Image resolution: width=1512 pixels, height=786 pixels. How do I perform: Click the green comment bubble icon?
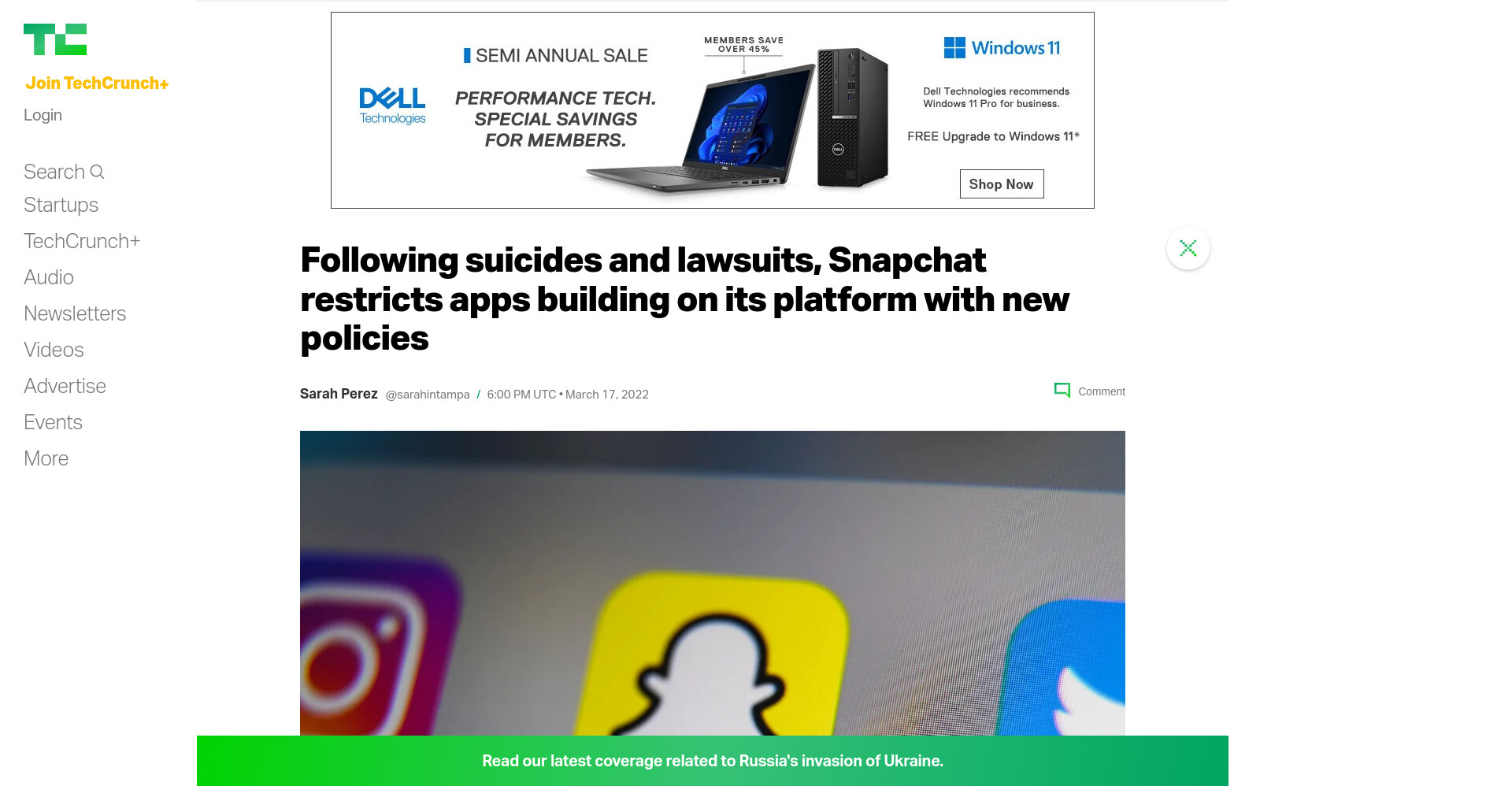pos(1062,391)
